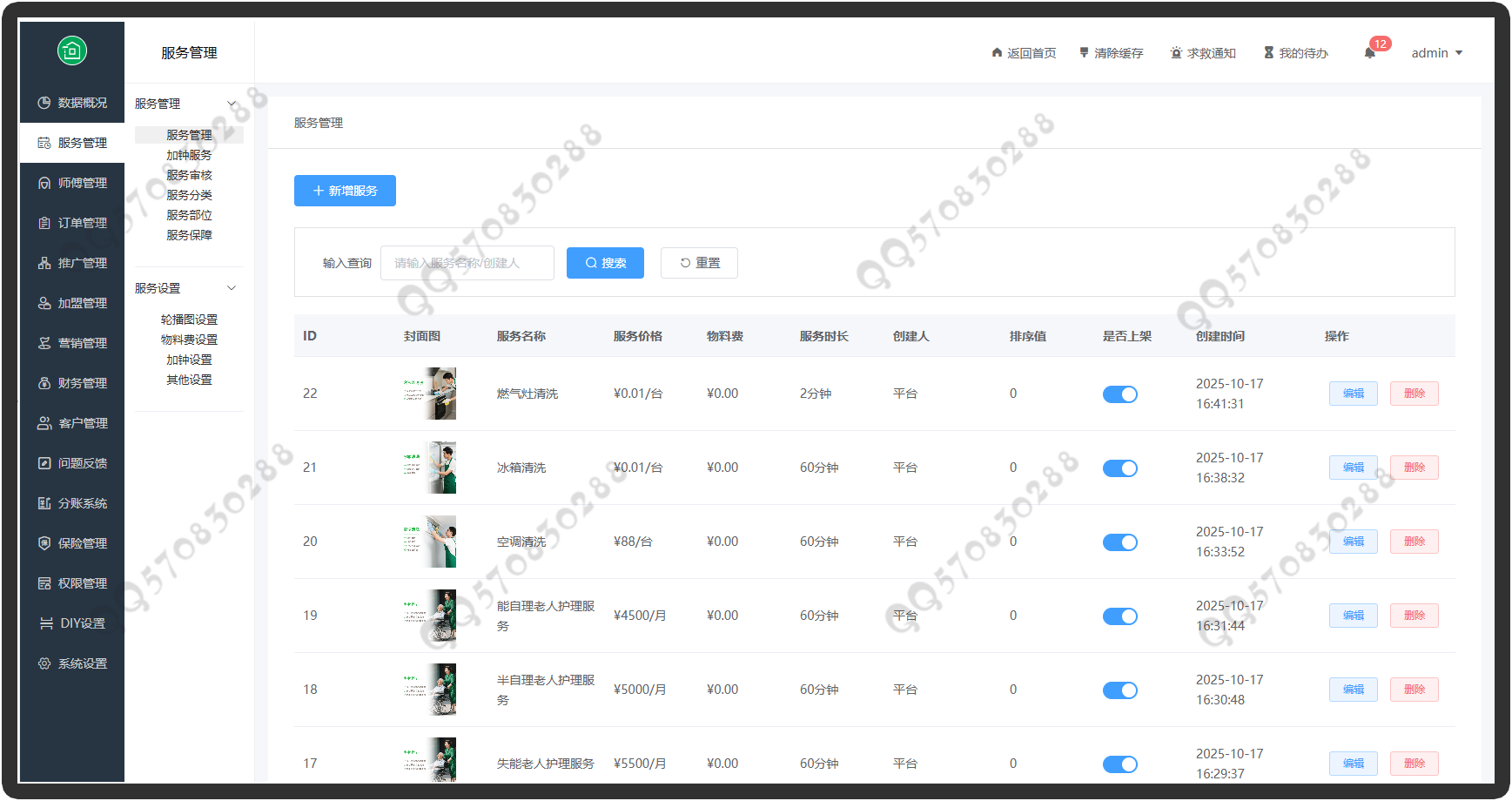Focus the service name search input
This screenshot has height=801, width=1512.
[467, 263]
